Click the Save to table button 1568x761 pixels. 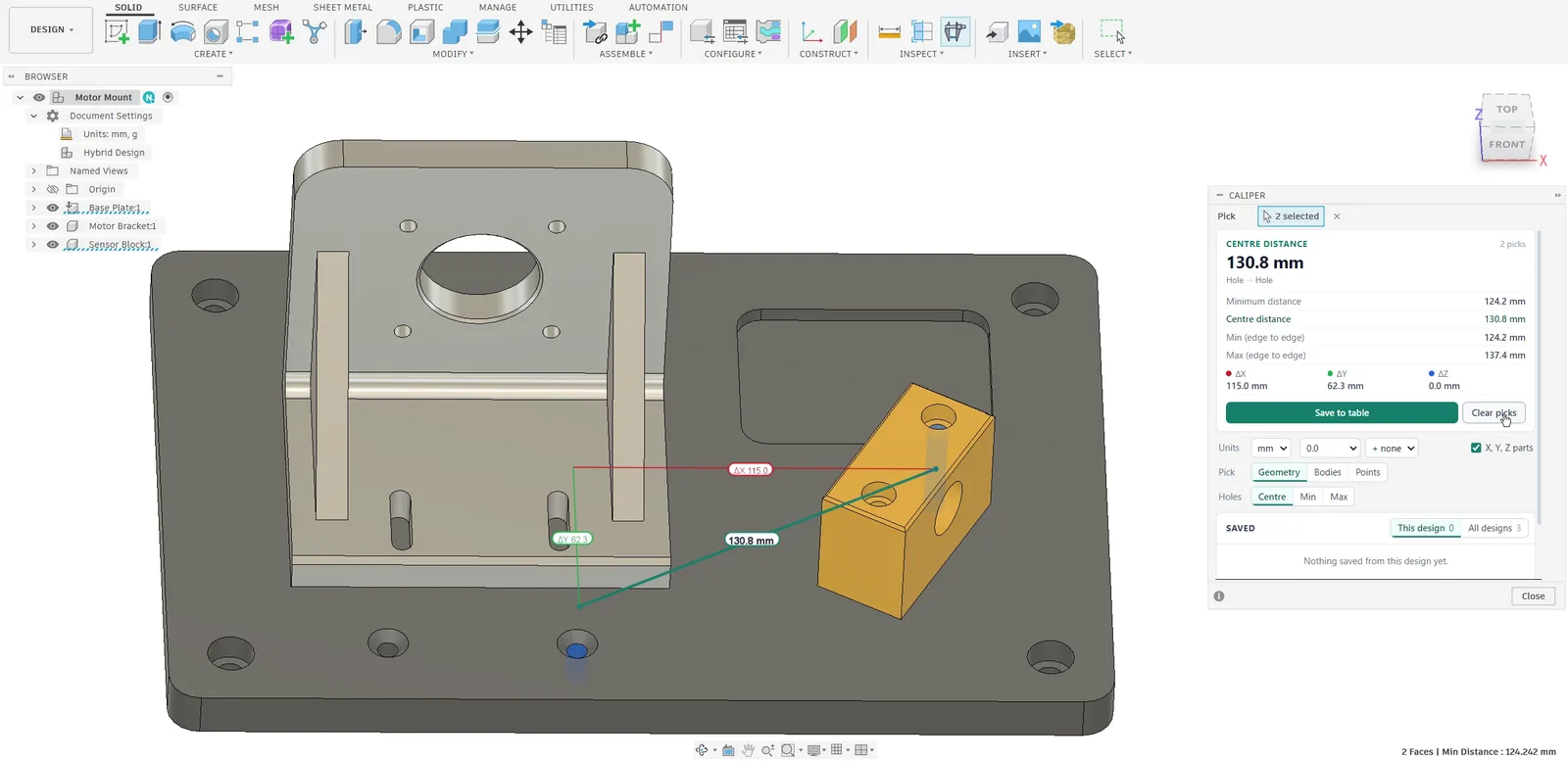coord(1342,412)
